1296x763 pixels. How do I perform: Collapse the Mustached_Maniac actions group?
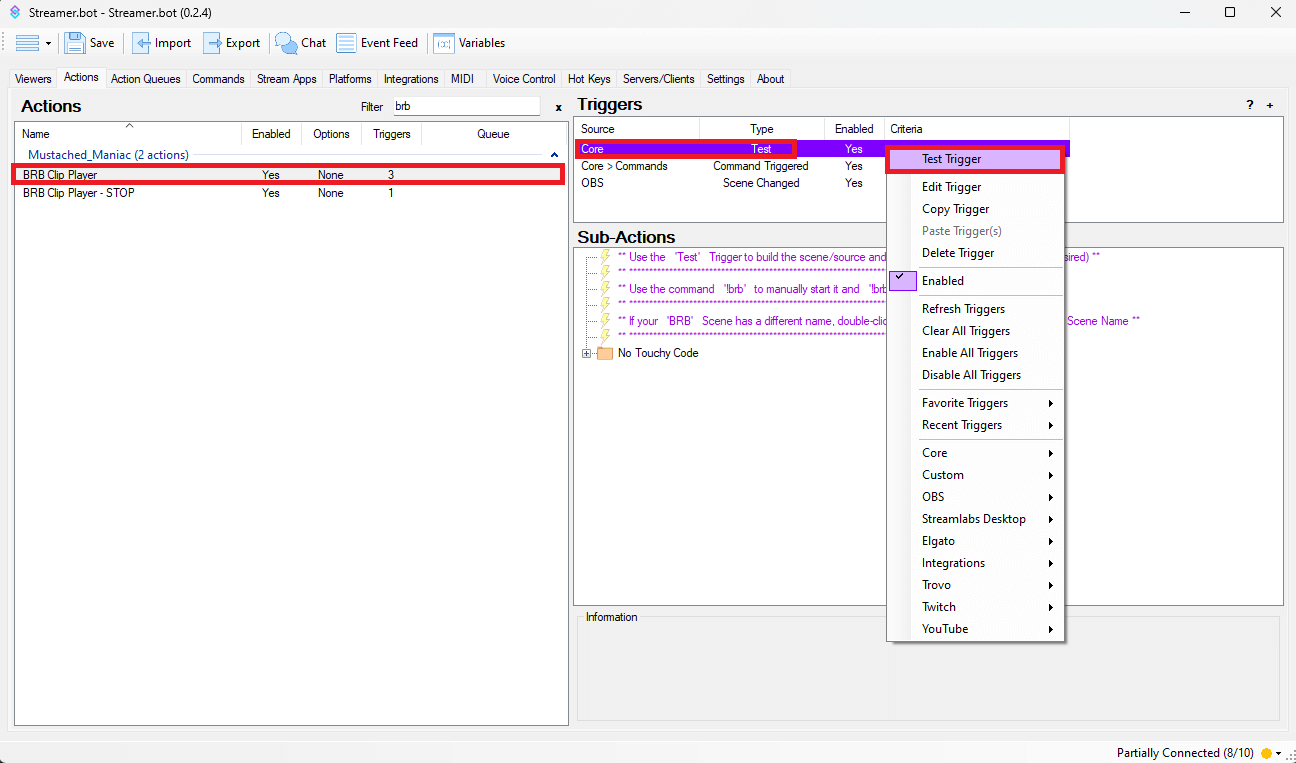click(554, 155)
